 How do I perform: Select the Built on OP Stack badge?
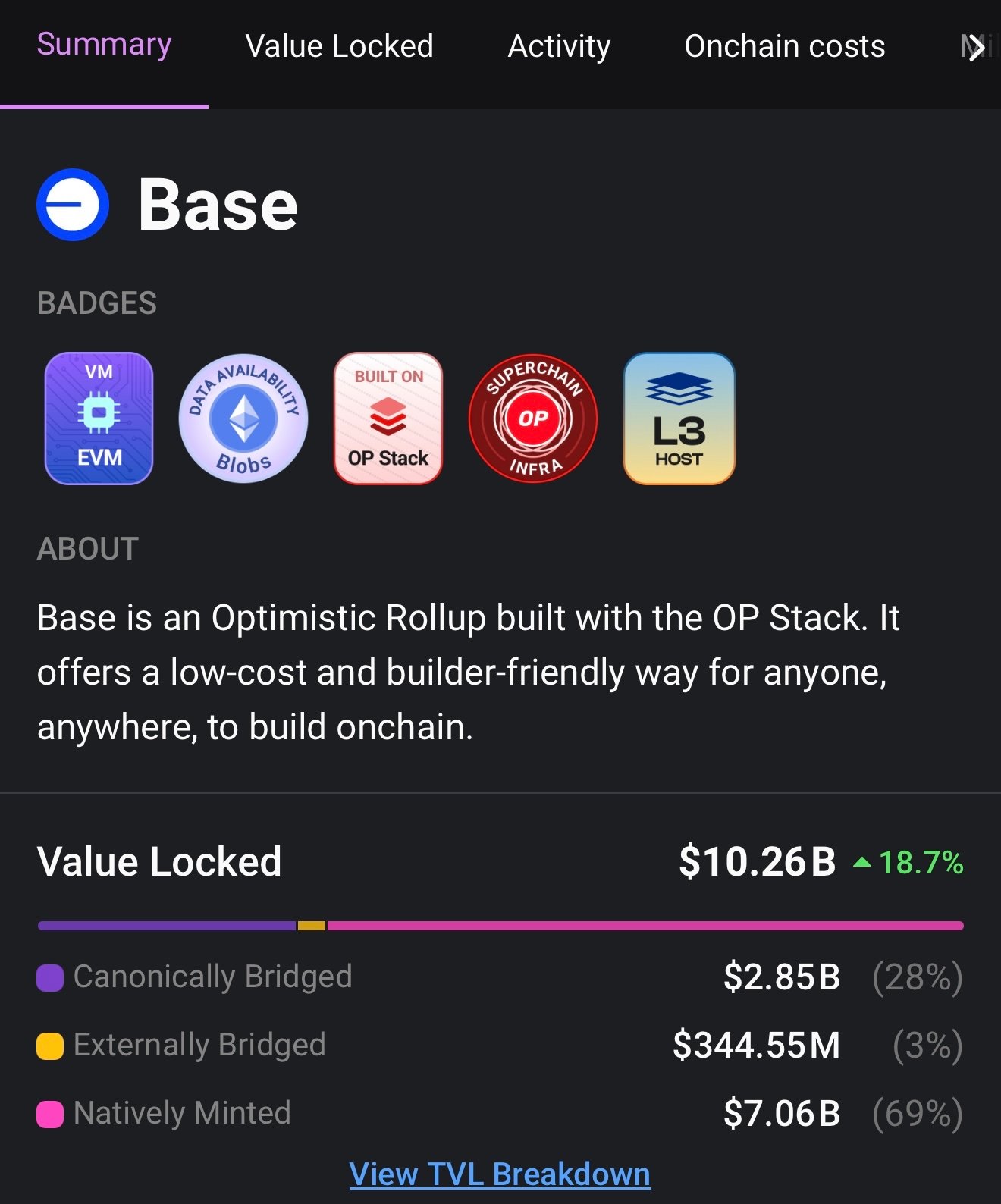click(388, 418)
